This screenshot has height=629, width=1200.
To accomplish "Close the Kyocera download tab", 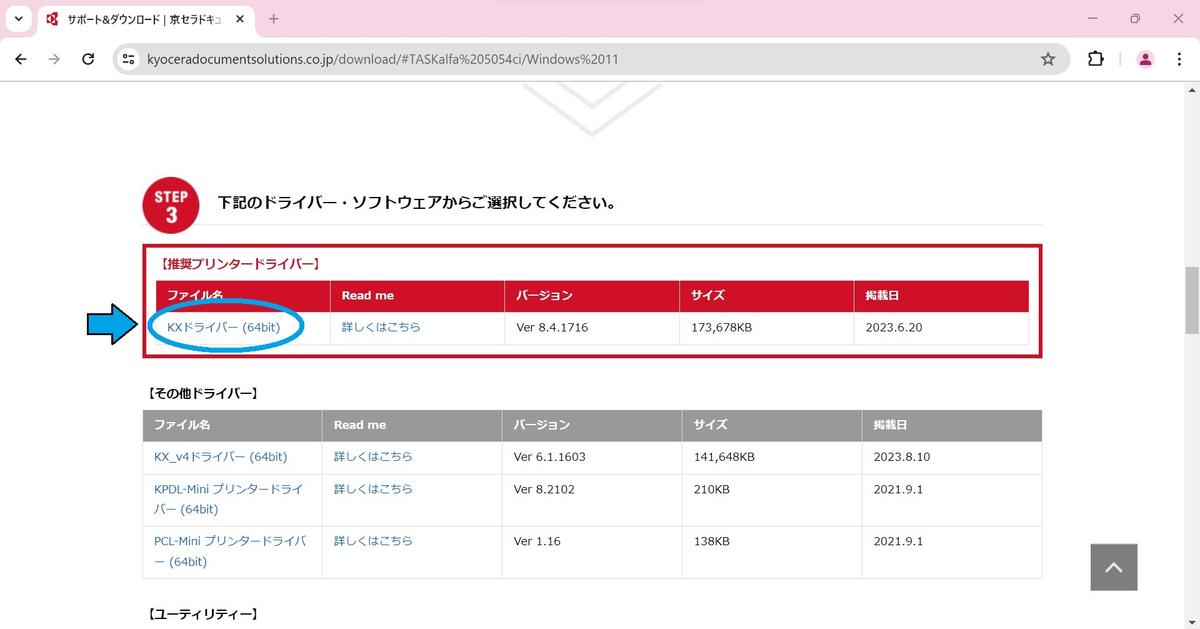I will point(240,19).
